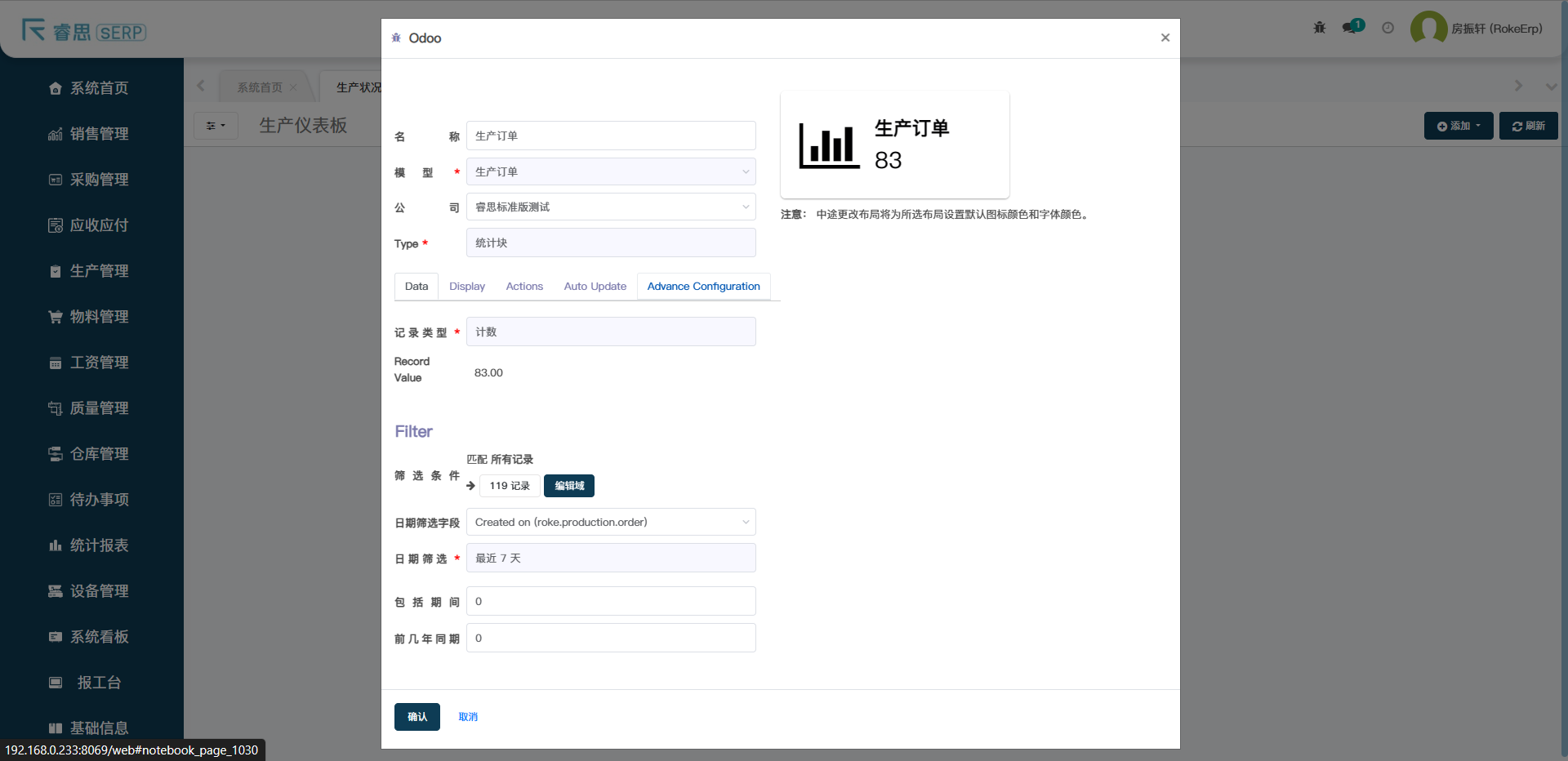The image size is (1568, 761).
Task: Open the chat messages icon with badge
Action: 1352,28
